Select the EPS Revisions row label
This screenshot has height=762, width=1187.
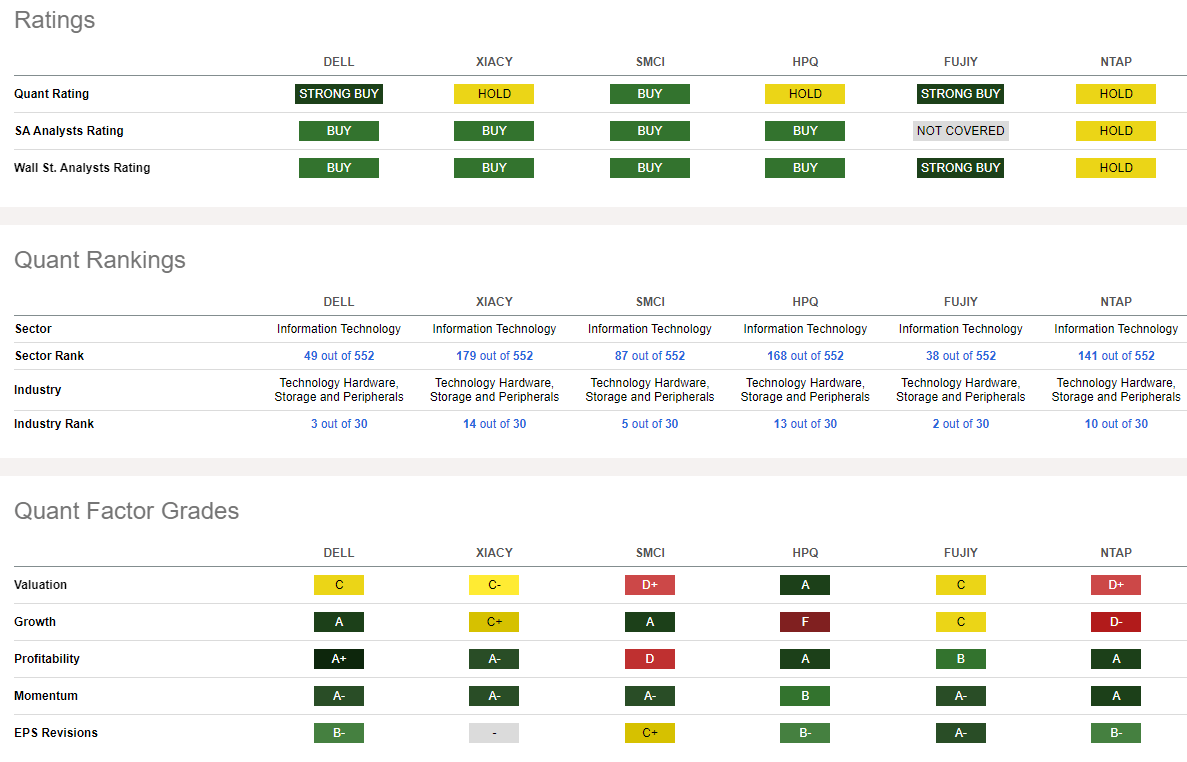pyautogui.click(x=56, y=733)
